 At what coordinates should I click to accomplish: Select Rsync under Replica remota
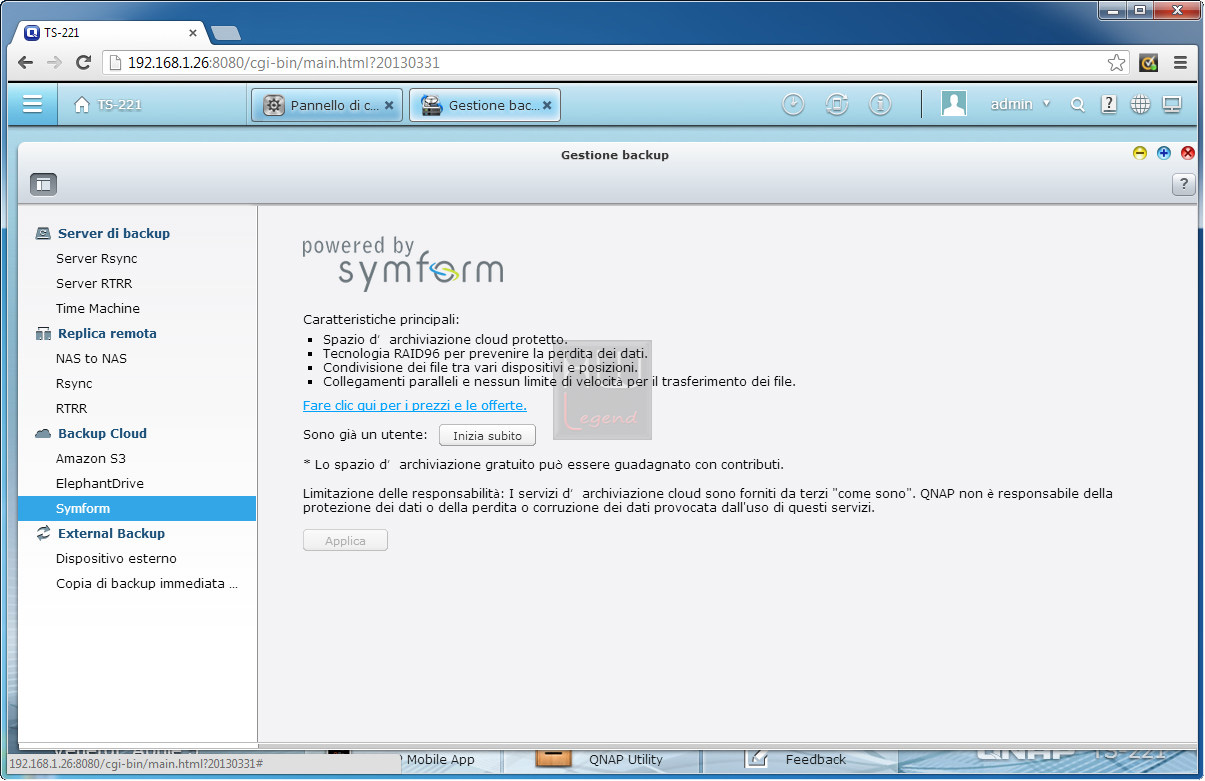click(74, 383)
